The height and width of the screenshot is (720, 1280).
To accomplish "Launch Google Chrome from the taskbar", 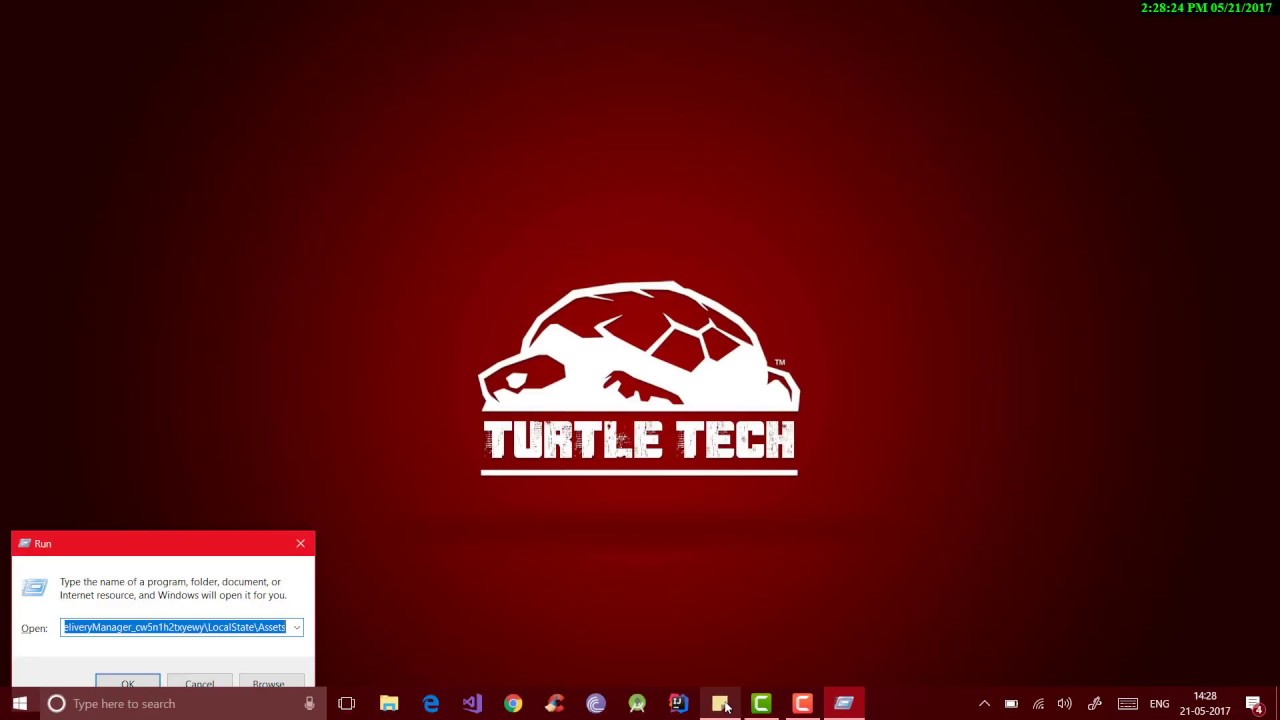I will pyautogui.click(x=513, y=704).
